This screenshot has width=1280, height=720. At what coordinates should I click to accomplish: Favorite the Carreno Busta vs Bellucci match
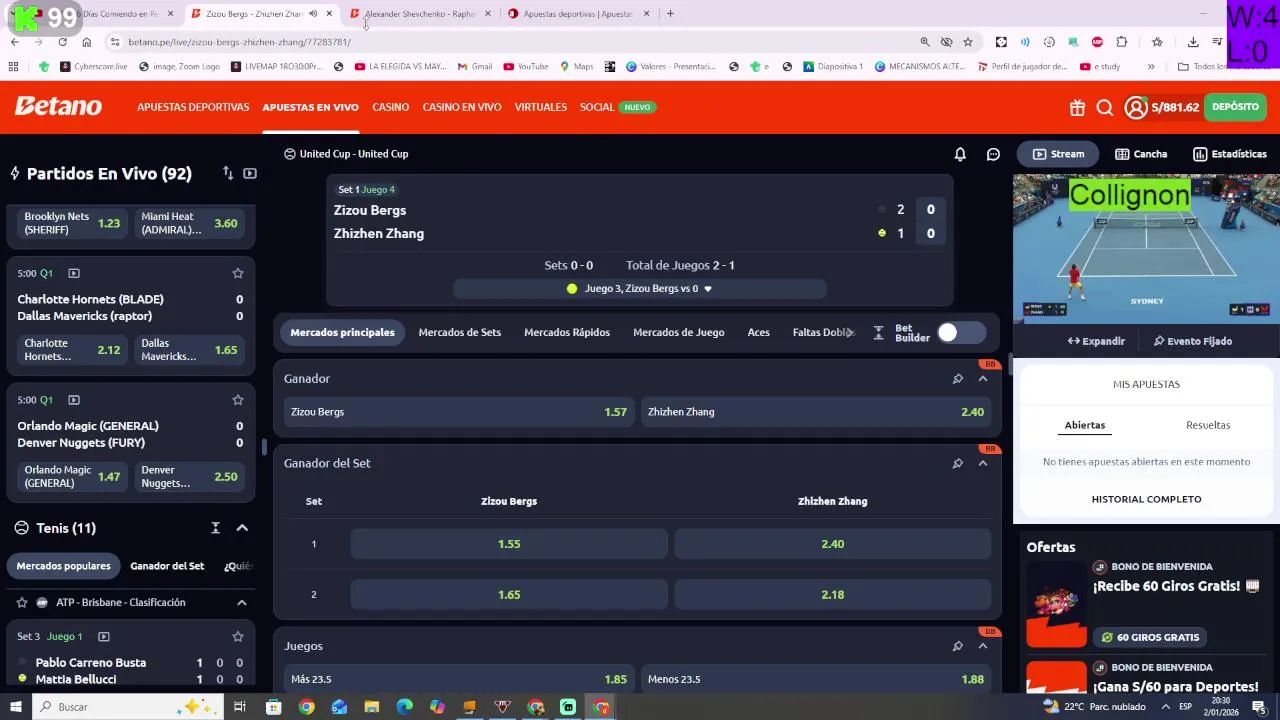tap(238, 636)
